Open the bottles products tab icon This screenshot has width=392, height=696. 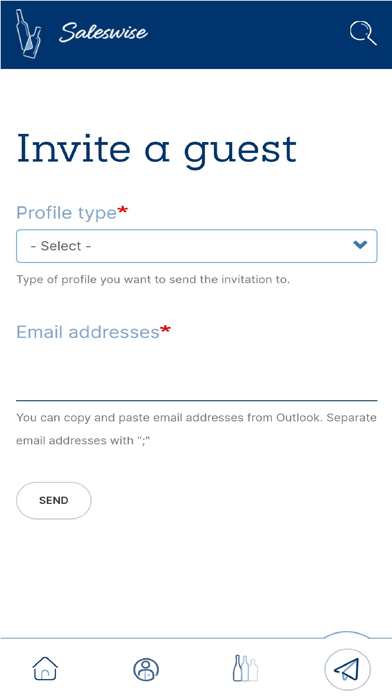245,668
